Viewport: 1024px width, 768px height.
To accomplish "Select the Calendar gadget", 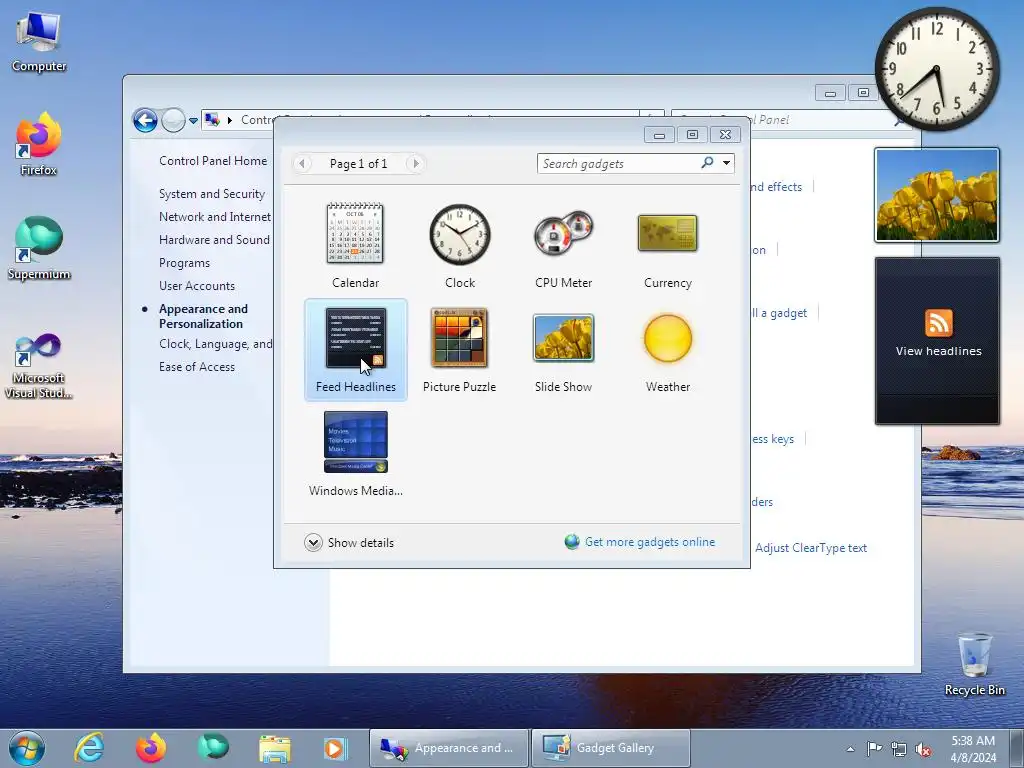I will [355, 246].
